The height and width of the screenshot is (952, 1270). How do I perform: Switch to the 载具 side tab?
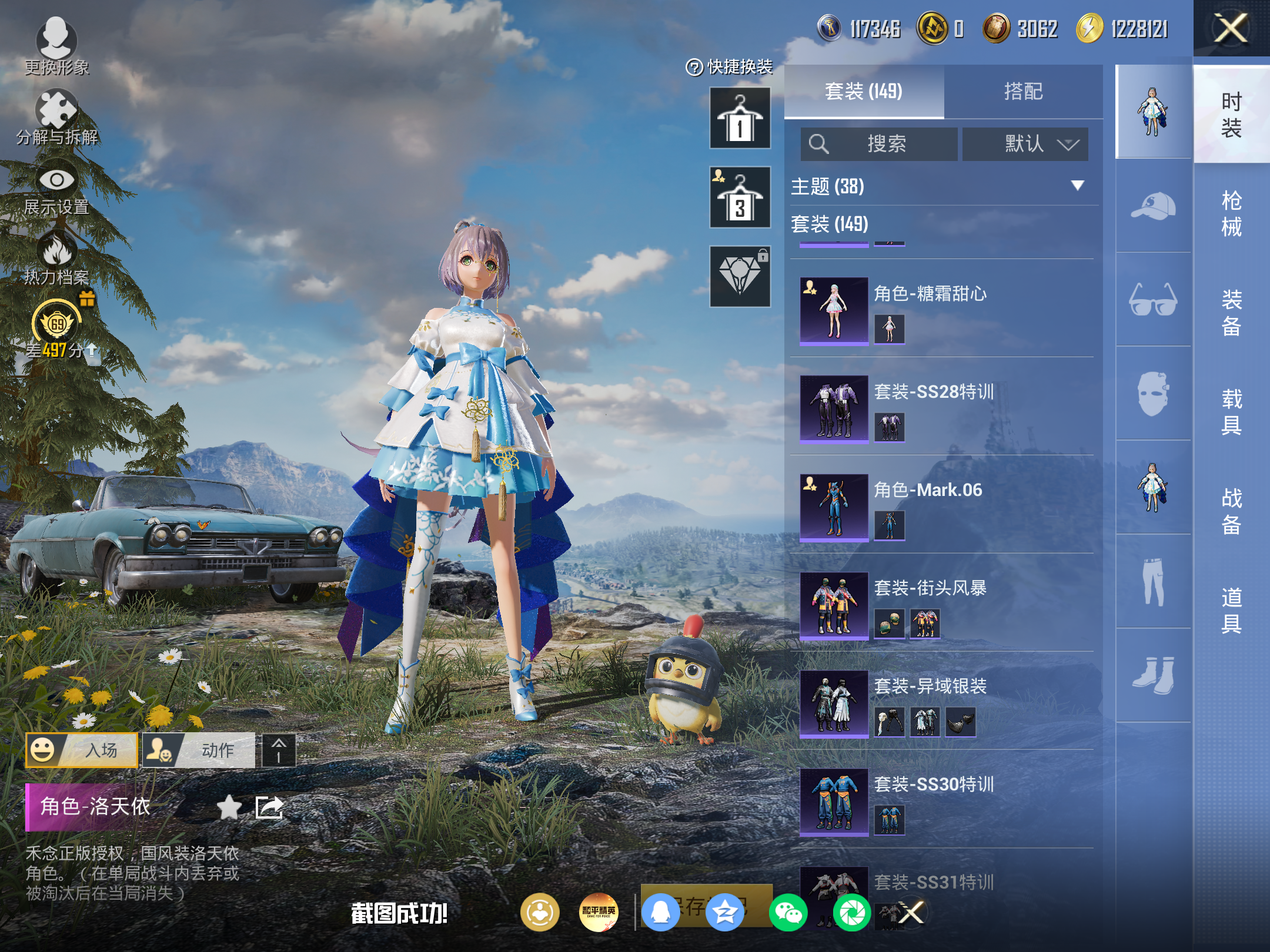coord(1231,413)
